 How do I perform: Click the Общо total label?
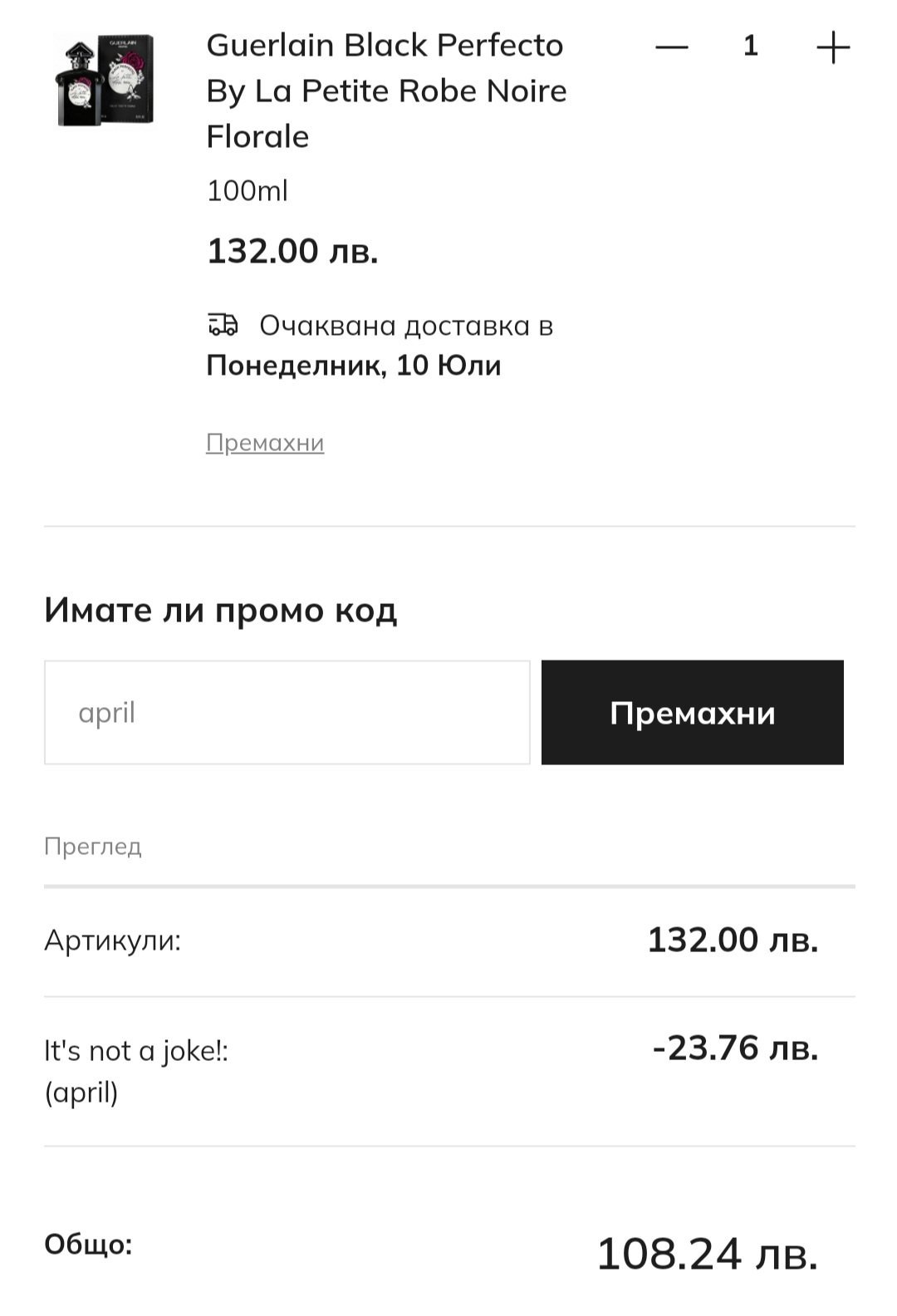88,1244
